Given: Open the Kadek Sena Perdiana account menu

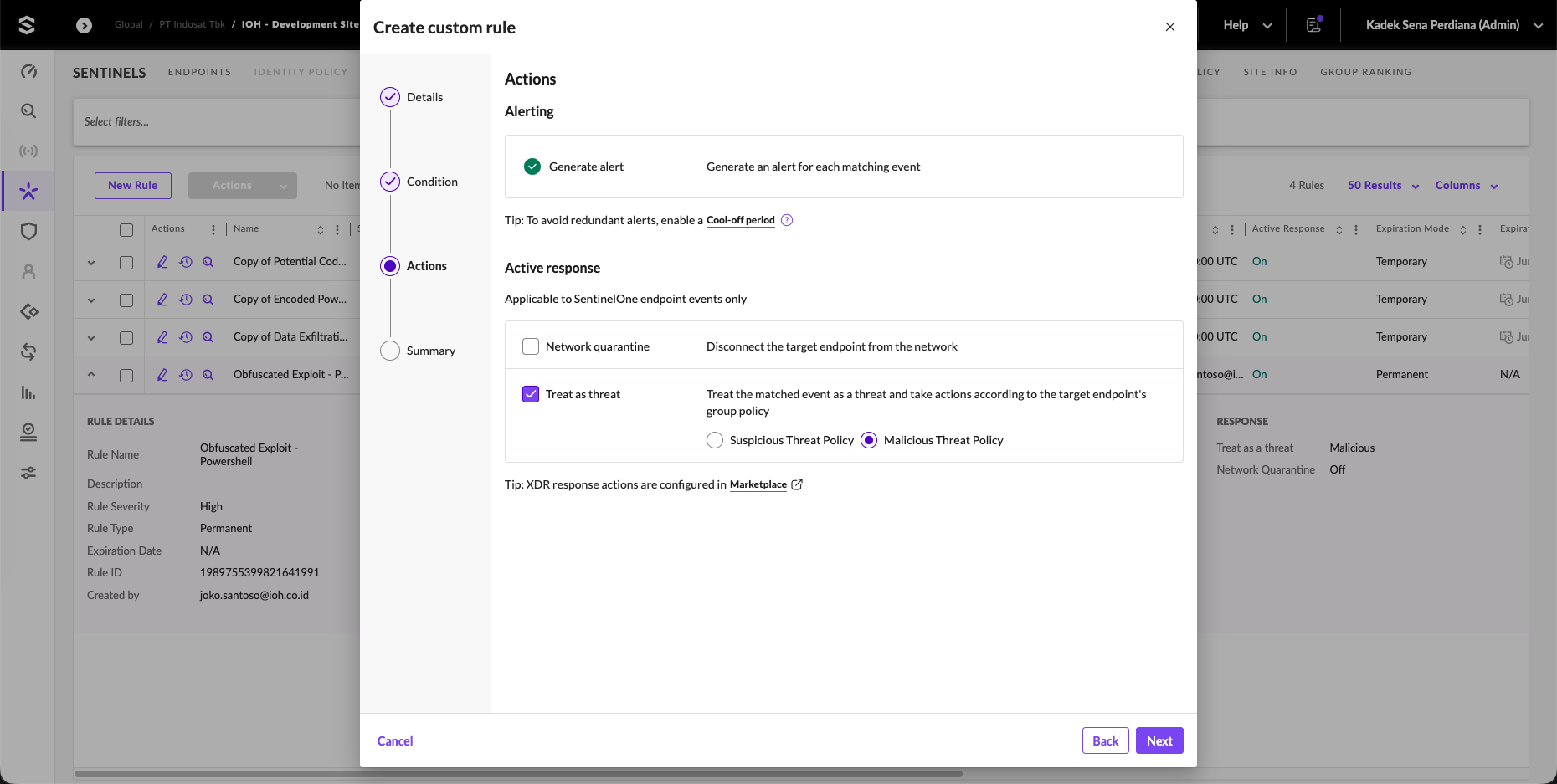Looking at the screenshot, I should pos(1454,25).
